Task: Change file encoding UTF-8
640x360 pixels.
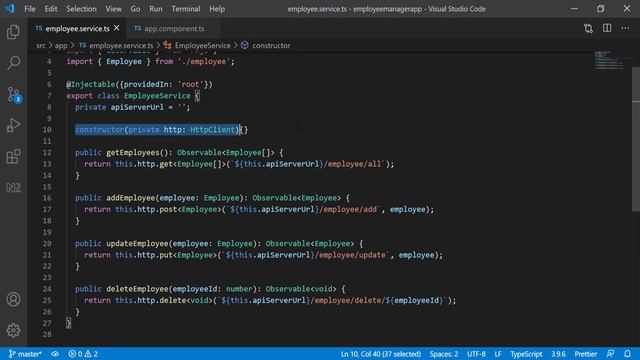Action: pyautogui.click(x=476, y=354)
